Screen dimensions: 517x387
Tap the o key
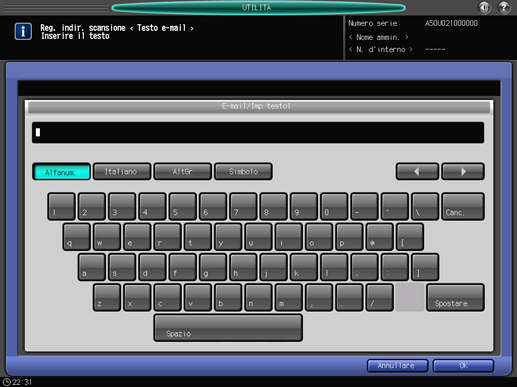[319, 237]
